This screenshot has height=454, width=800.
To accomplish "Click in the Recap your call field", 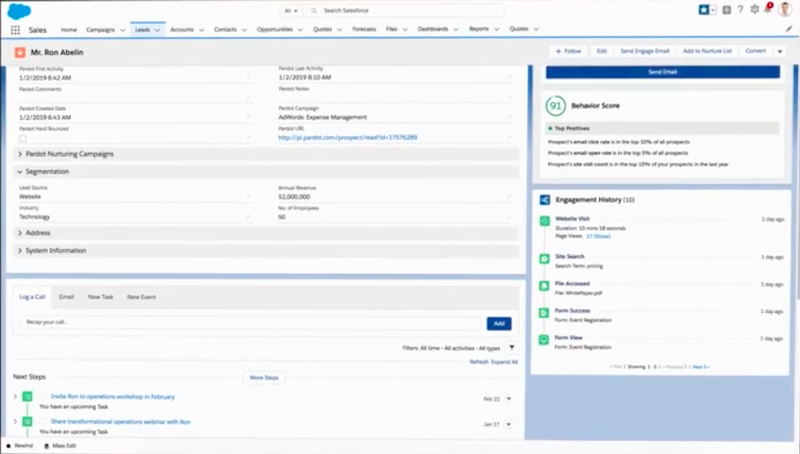I will tap(251, 322).
